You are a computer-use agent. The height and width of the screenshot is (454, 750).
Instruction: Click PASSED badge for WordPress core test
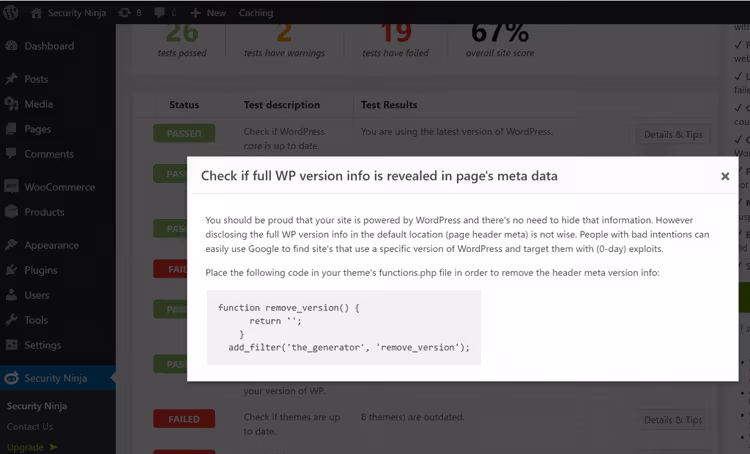coord(184,133)
